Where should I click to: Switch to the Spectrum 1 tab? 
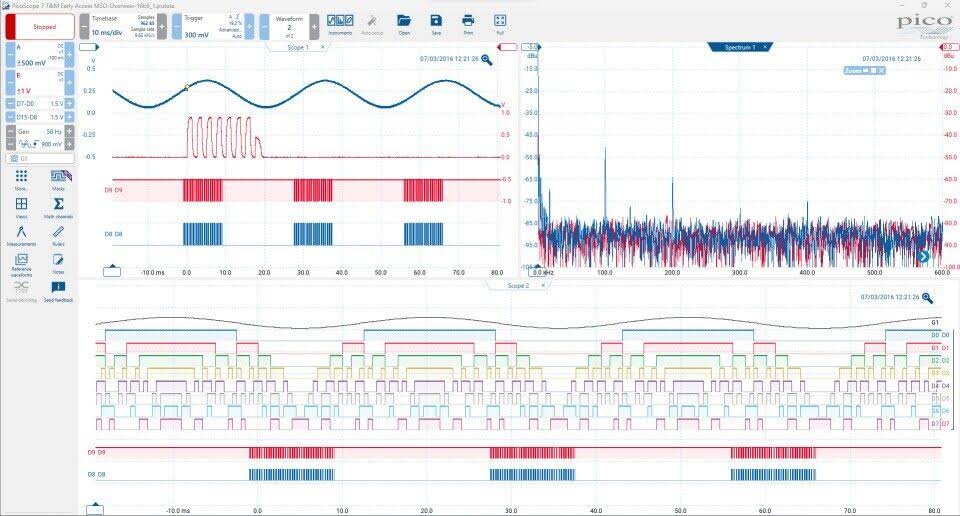[739, 47]
